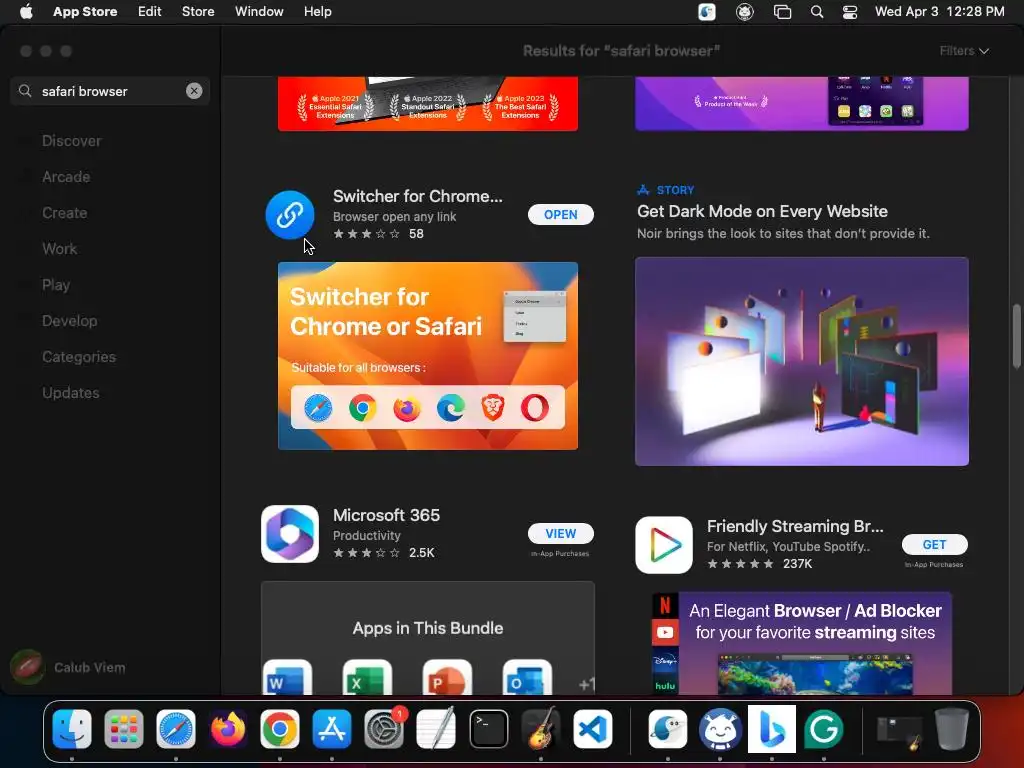This screenshot has width=1024, height=768.
Task: Open the Noir dark mode story artwork
Action: (801, 361)
